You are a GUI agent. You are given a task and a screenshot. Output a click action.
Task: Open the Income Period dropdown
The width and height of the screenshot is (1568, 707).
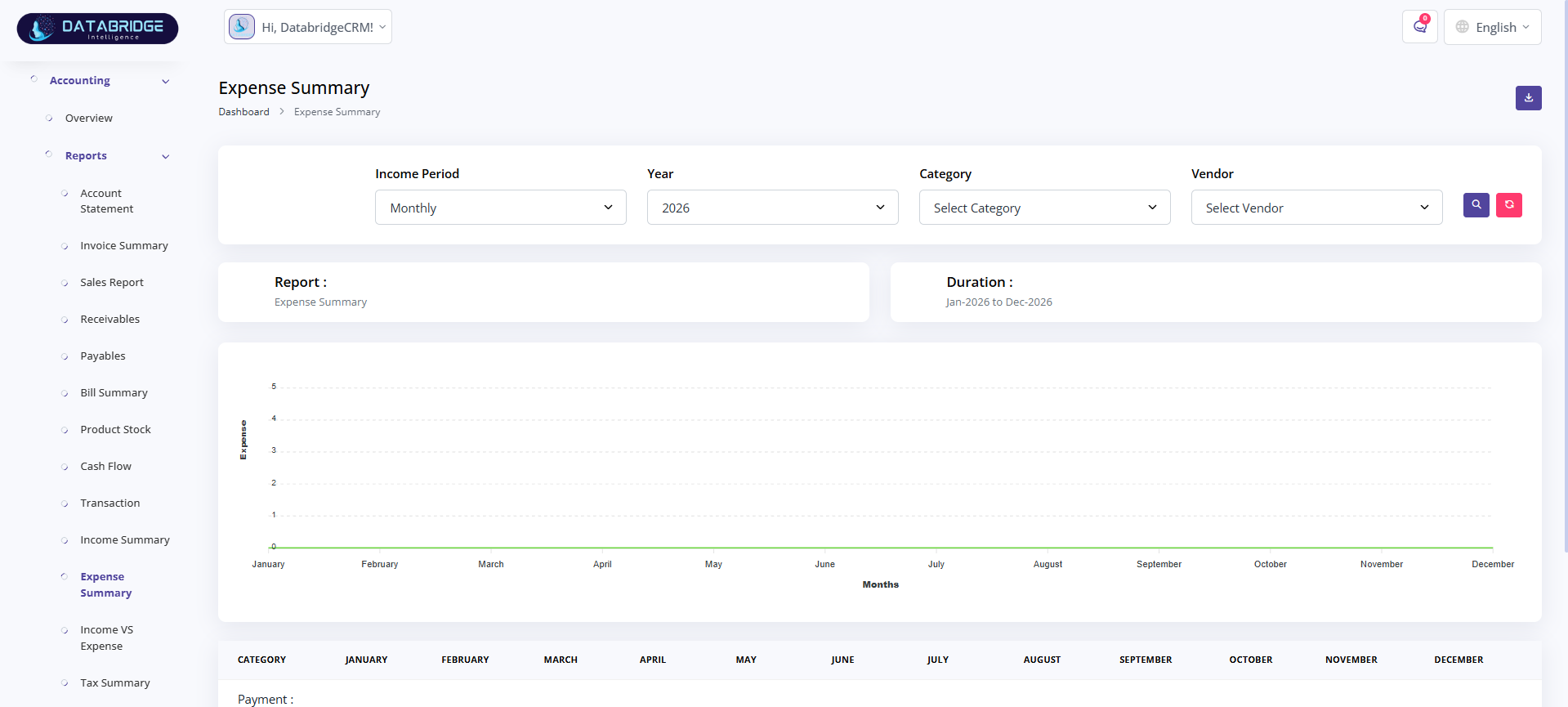(501, 208)
